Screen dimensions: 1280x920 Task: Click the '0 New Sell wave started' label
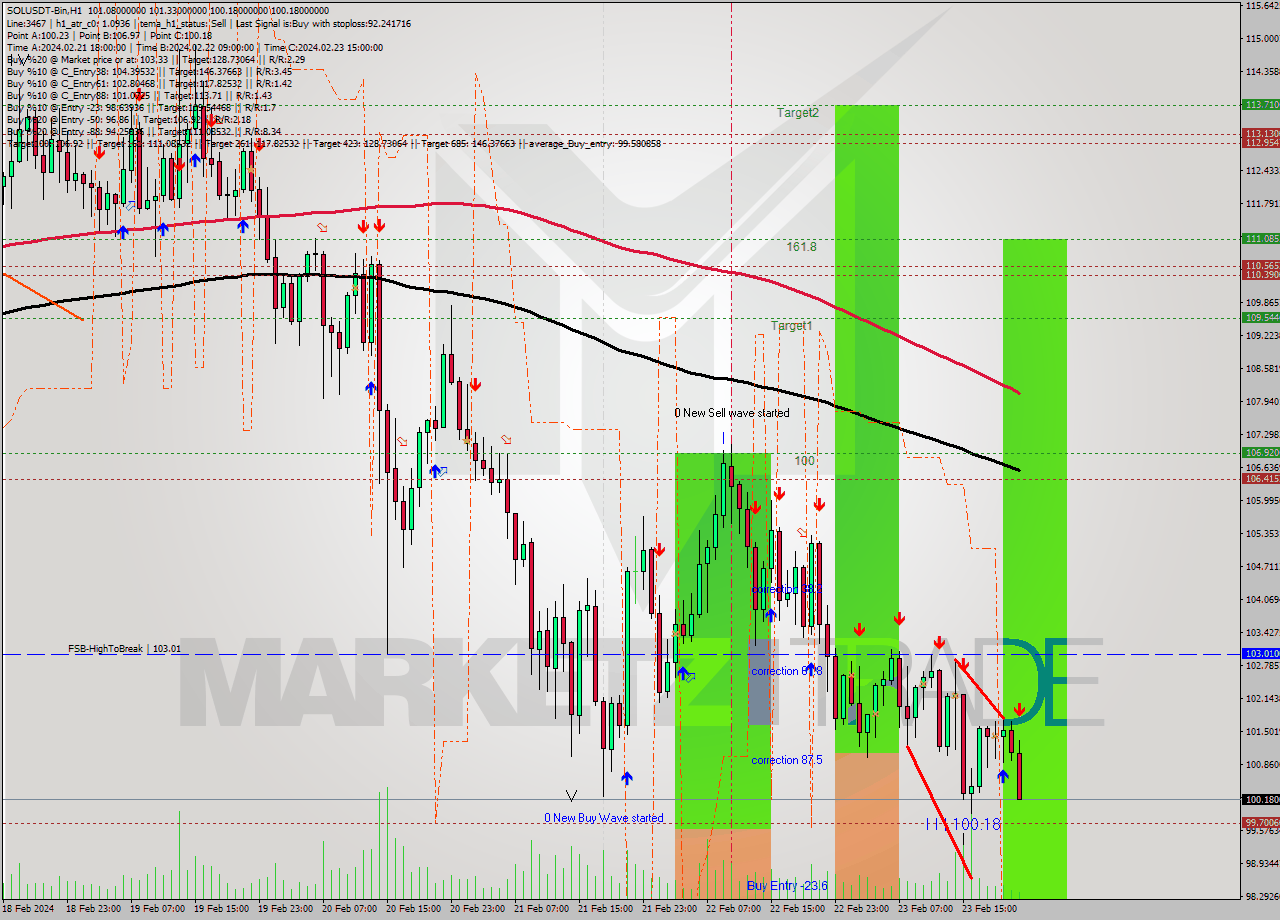point(731,412)
